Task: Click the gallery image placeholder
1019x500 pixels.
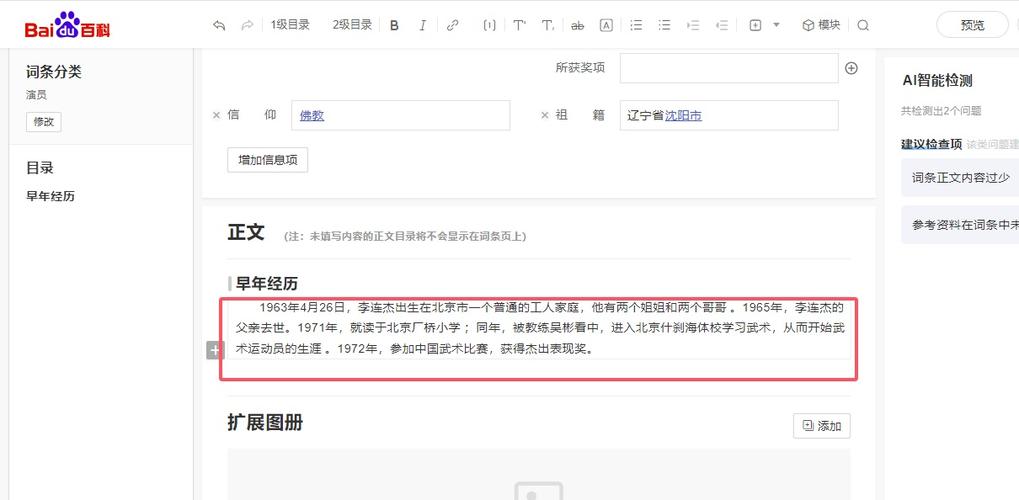Action: (x=539, y=491)
